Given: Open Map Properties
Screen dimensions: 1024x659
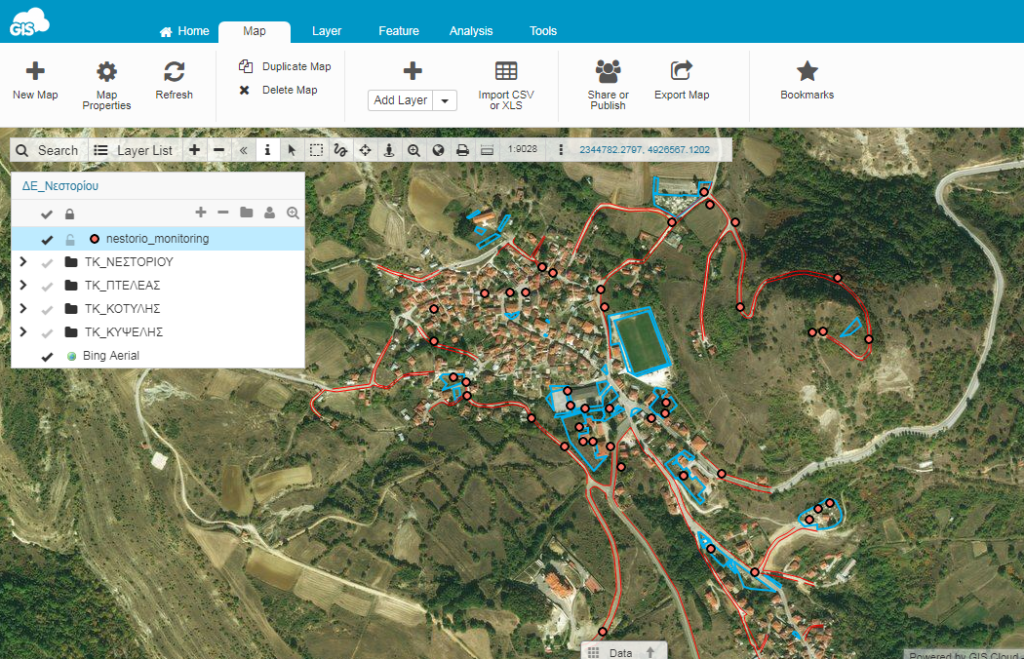Looking at the screenshot, I should point(106,84).
